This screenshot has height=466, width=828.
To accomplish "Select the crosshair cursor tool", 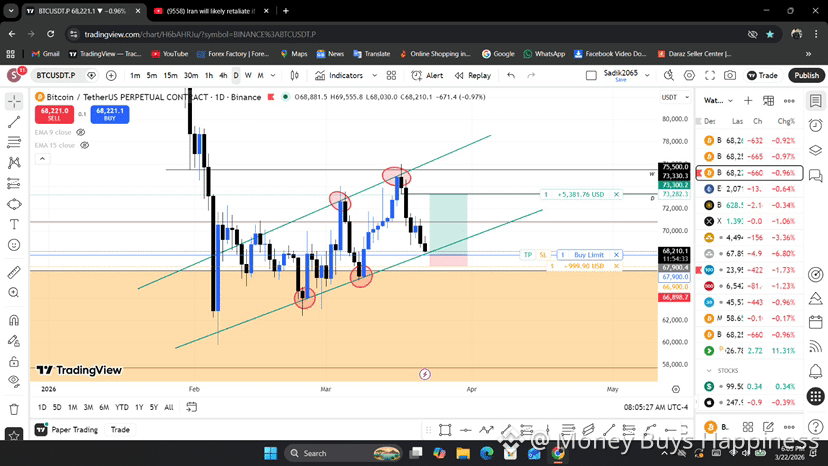I will tap(14, 101).
